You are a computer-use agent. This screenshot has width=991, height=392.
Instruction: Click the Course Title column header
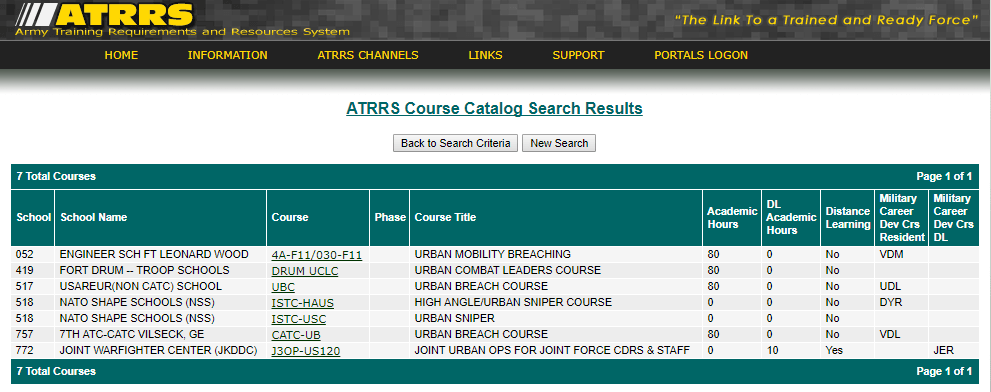point(445,217)
